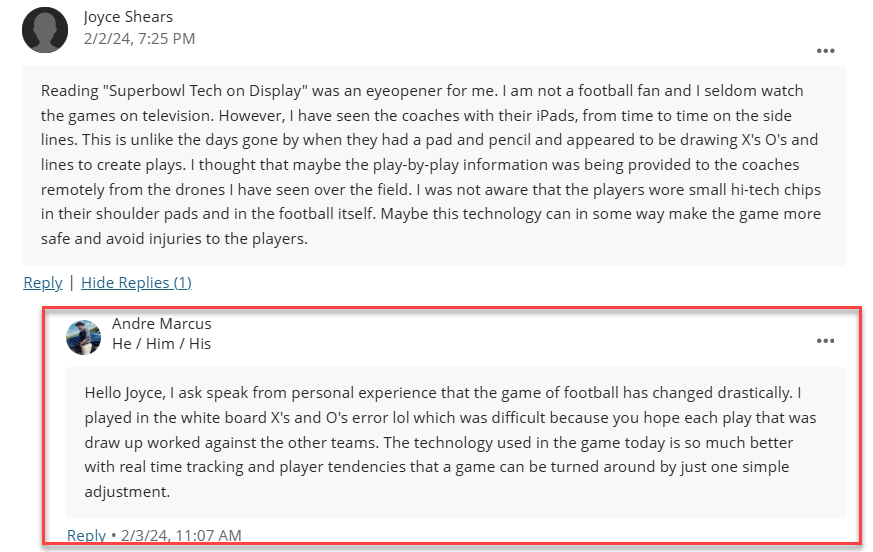Screen dimensions: 873x552
Task: Click the "Superbowl Tech on Display" title text
Action: [x=205, y=91]
